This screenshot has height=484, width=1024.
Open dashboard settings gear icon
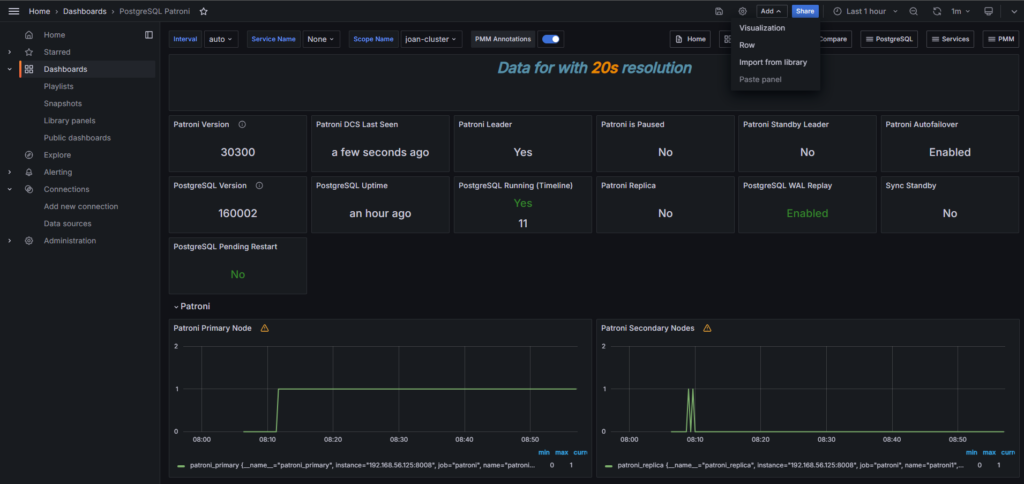pos(743,11)
